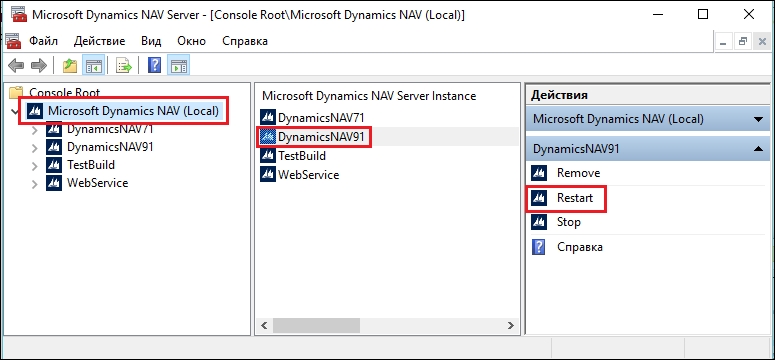Click the list's left scroll arrow
The image size is (775, 360).
pos(264,325)
